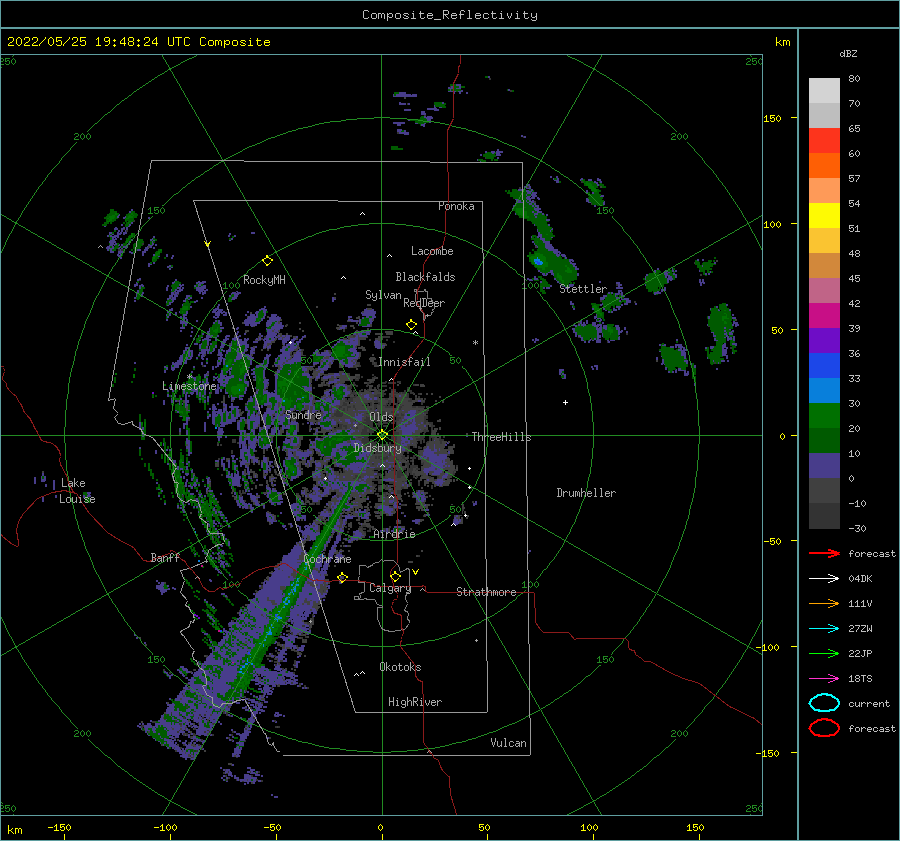The height and width of the screenshot is (841, 900).
Task: Click the Lake Louise label
Action: [x=77, y=491]
